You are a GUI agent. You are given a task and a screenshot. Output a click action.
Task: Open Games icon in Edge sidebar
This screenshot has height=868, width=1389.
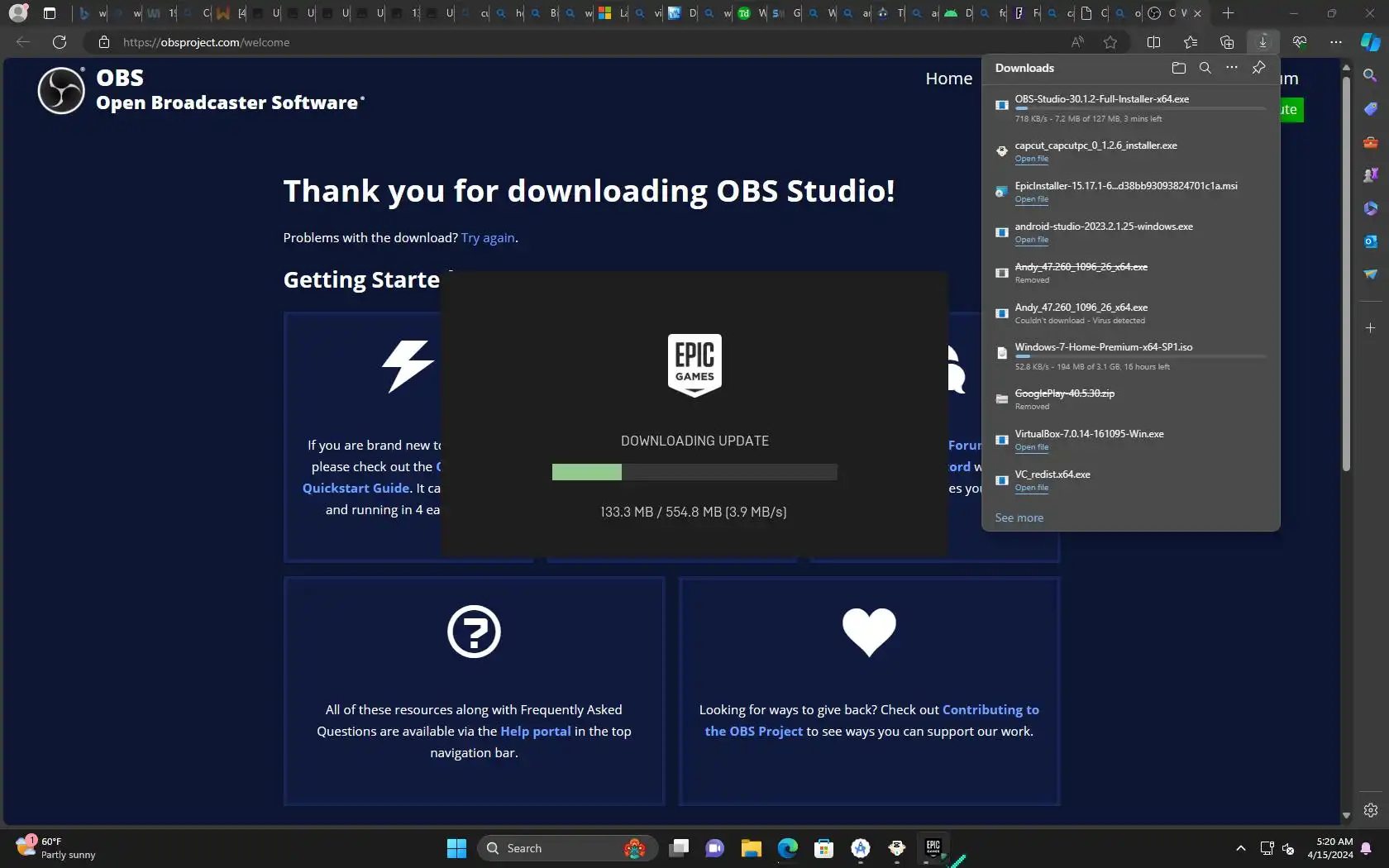click(1371, 175)
